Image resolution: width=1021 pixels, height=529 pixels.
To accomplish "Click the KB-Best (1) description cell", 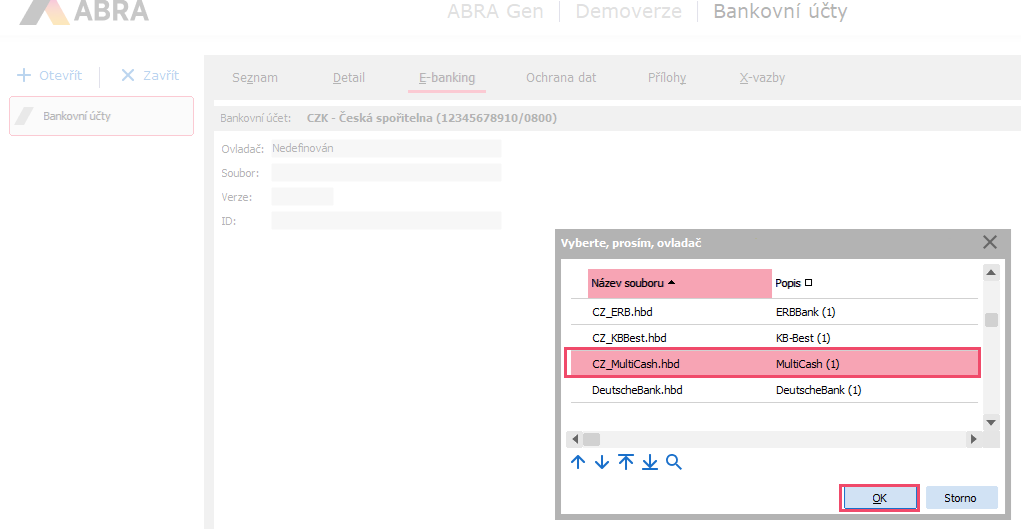I will tap(803, 338).
